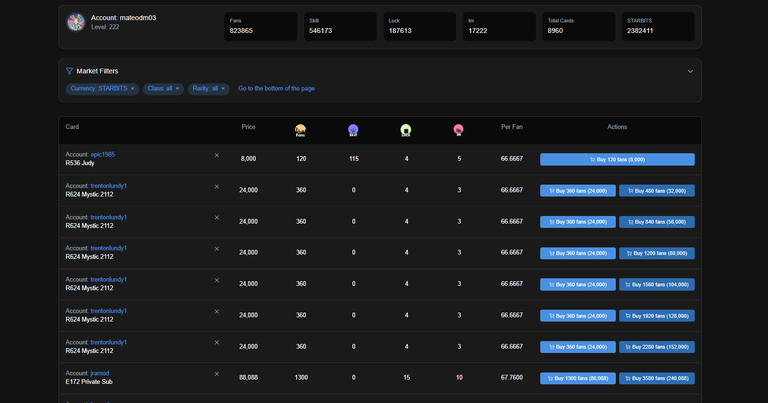The width and height of the screenshot is (768, 403).
Task: Click the Price column header
Action: tap(248, 127)
